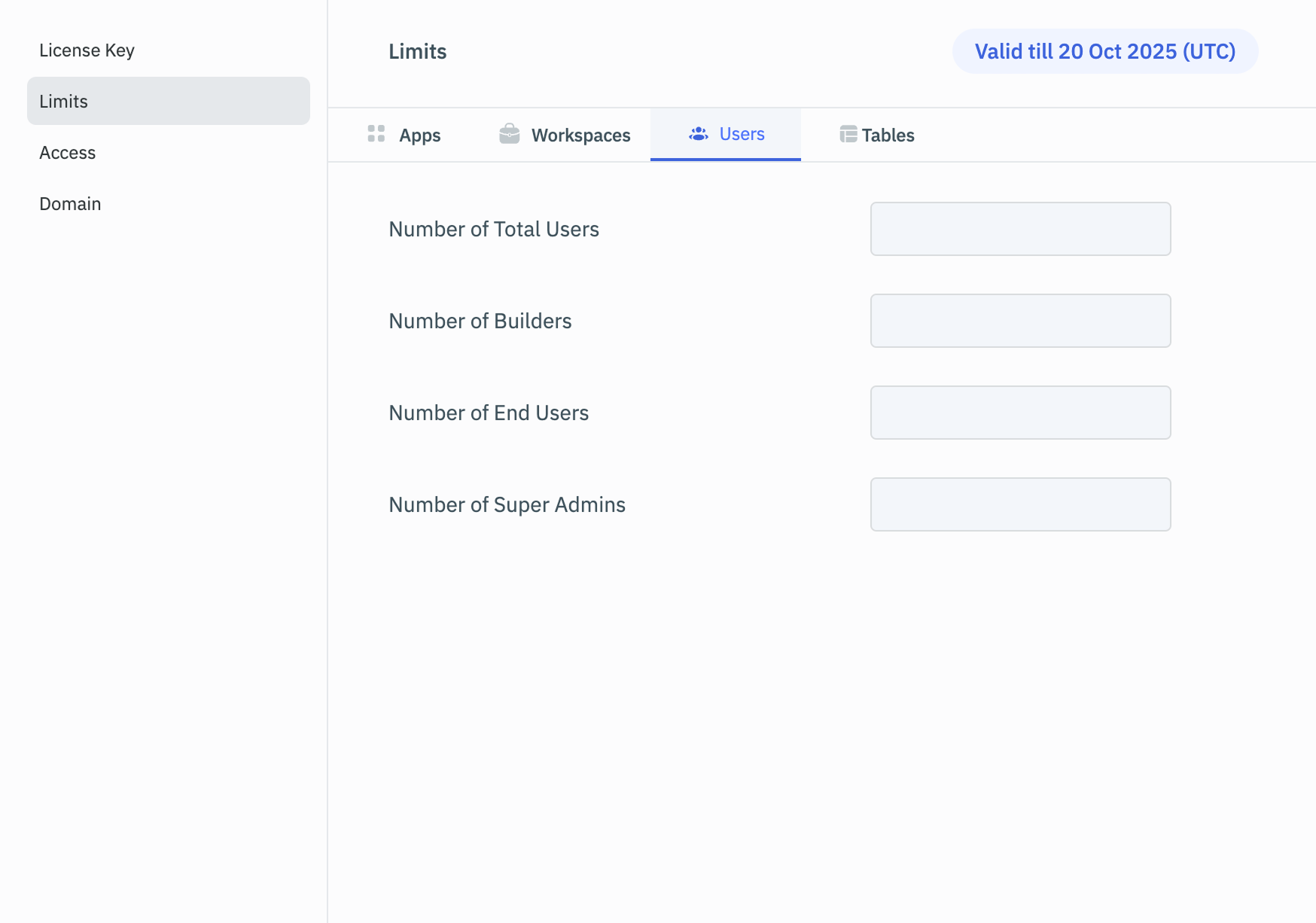Select the Number of Super Admins input

tap(1020, 504)
